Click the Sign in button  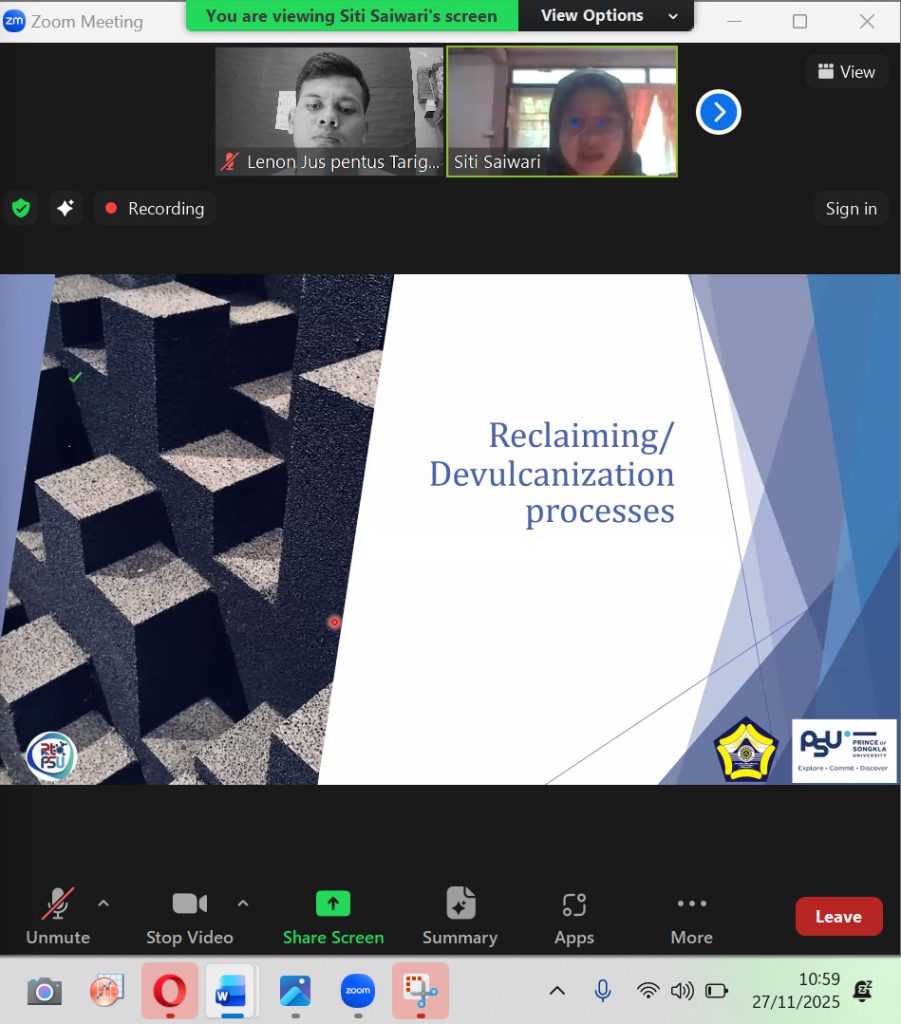pos(850,208)
